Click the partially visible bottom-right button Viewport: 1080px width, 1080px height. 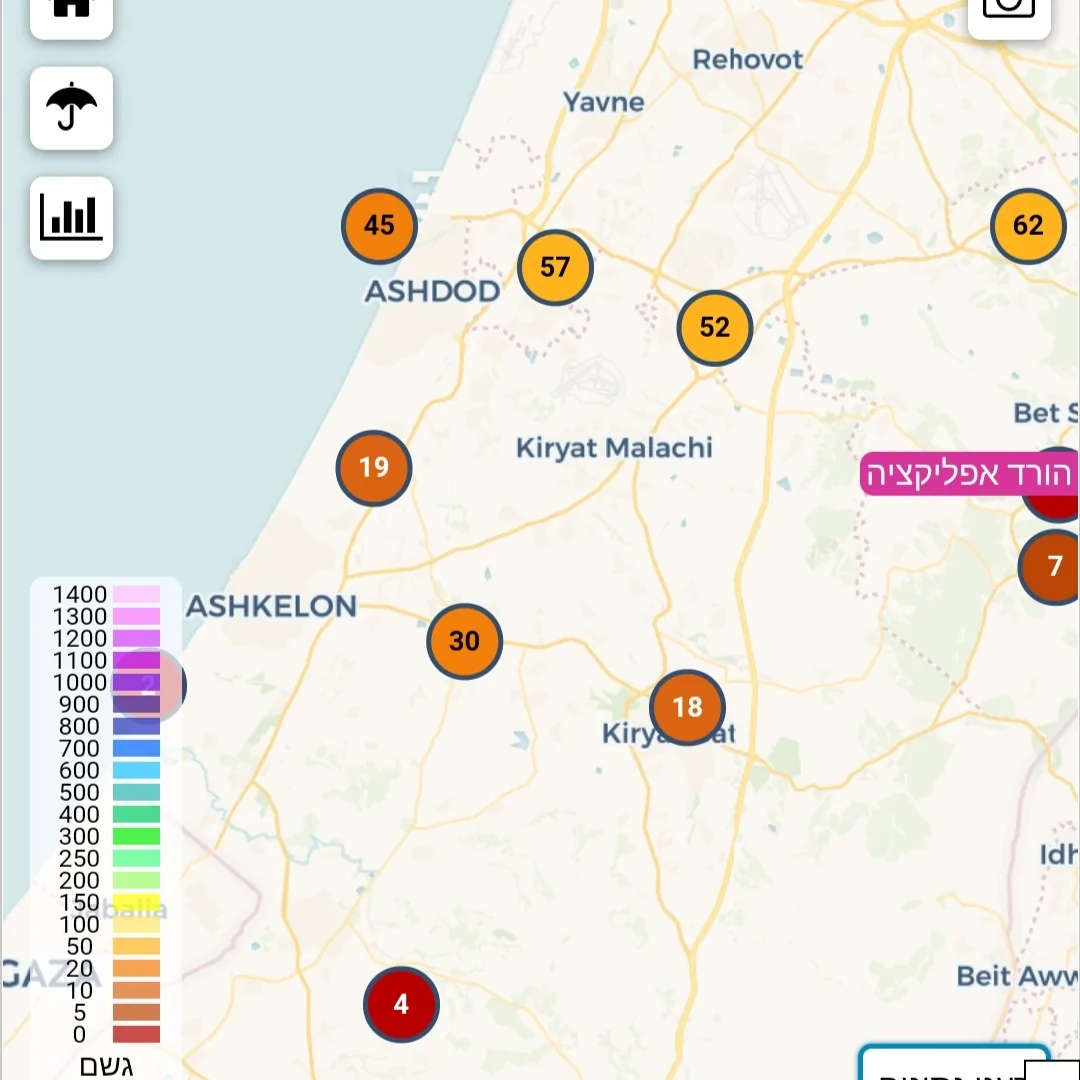point(955,1065)
